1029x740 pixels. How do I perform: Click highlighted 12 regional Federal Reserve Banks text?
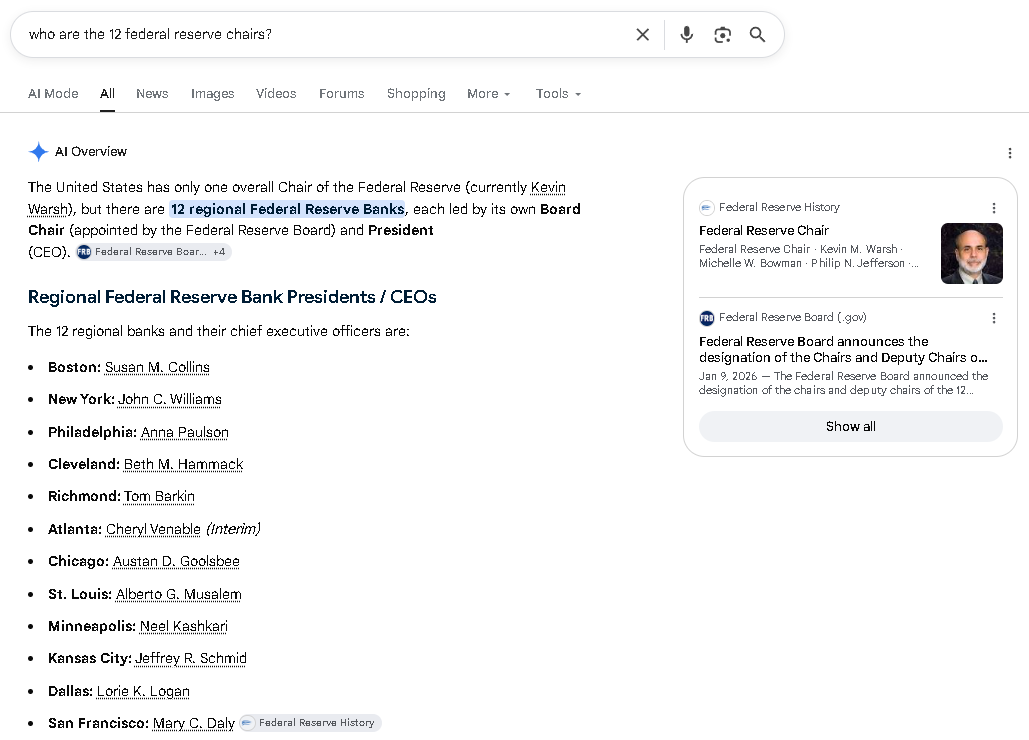point(287,209)
